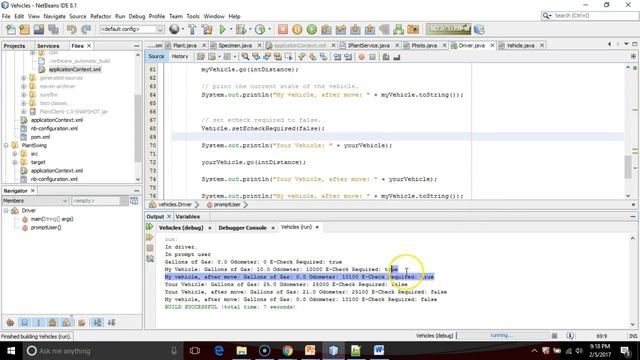This screenshot has height=360, width=640.
Task: Close the Driver.java tab
Action: click(492, 45)
